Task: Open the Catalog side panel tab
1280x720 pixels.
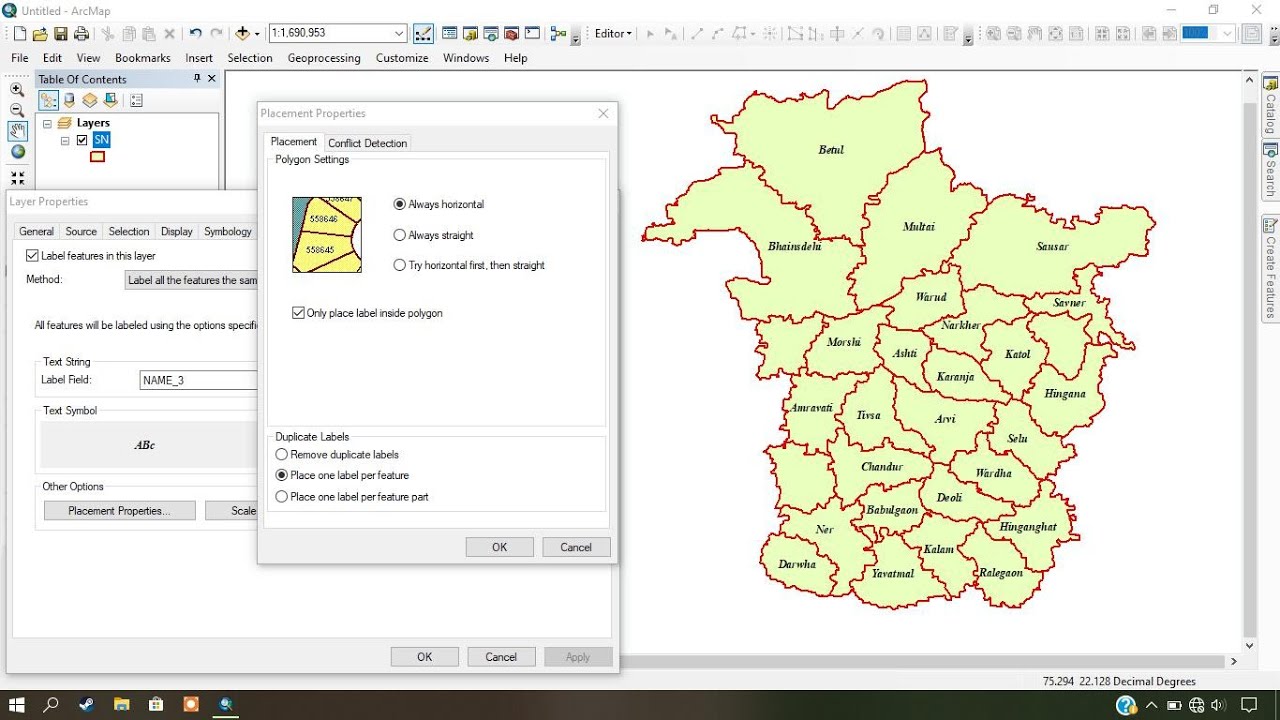Action: coord(1270,106)
